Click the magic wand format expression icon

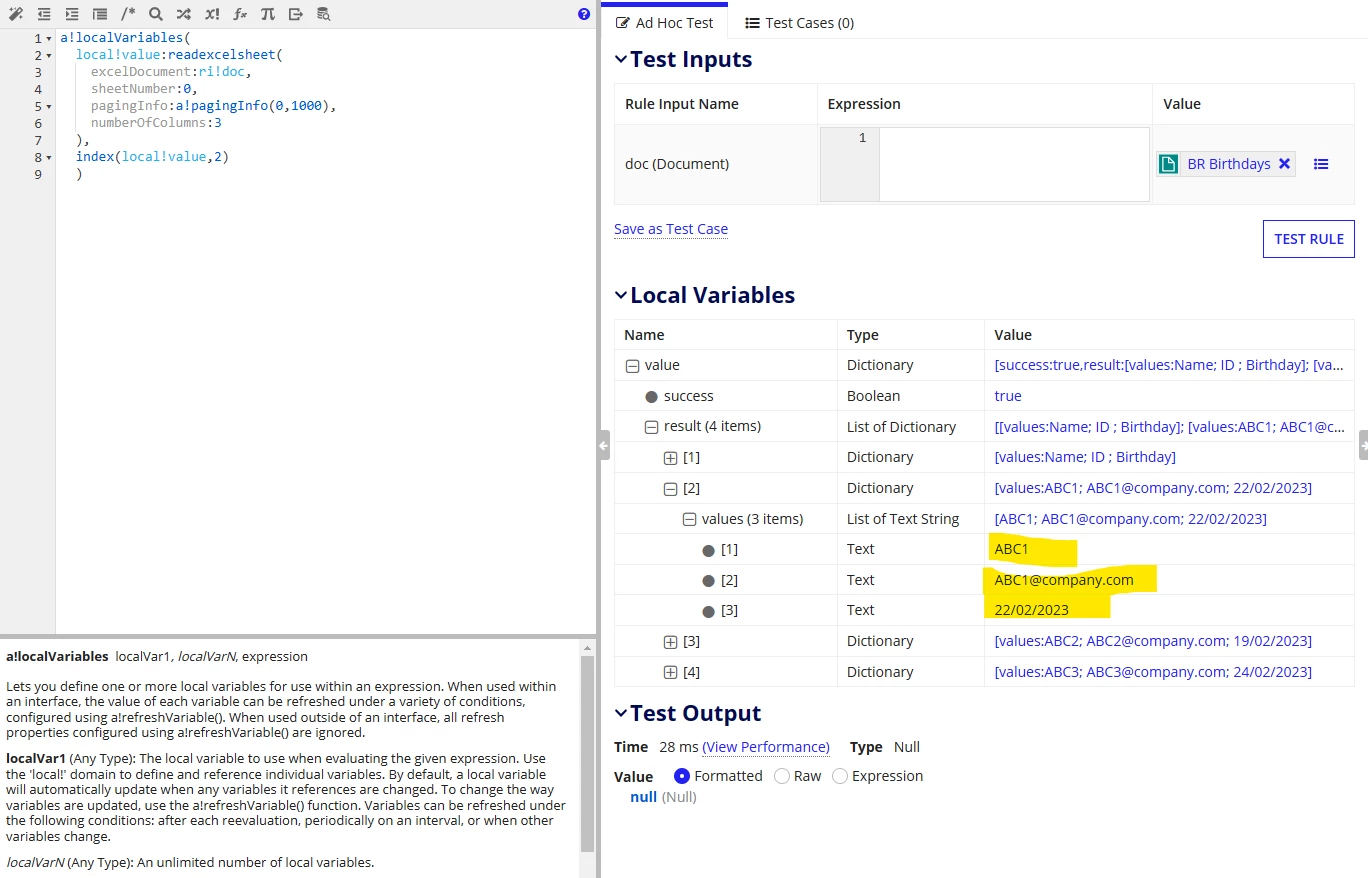click(16, 14)
